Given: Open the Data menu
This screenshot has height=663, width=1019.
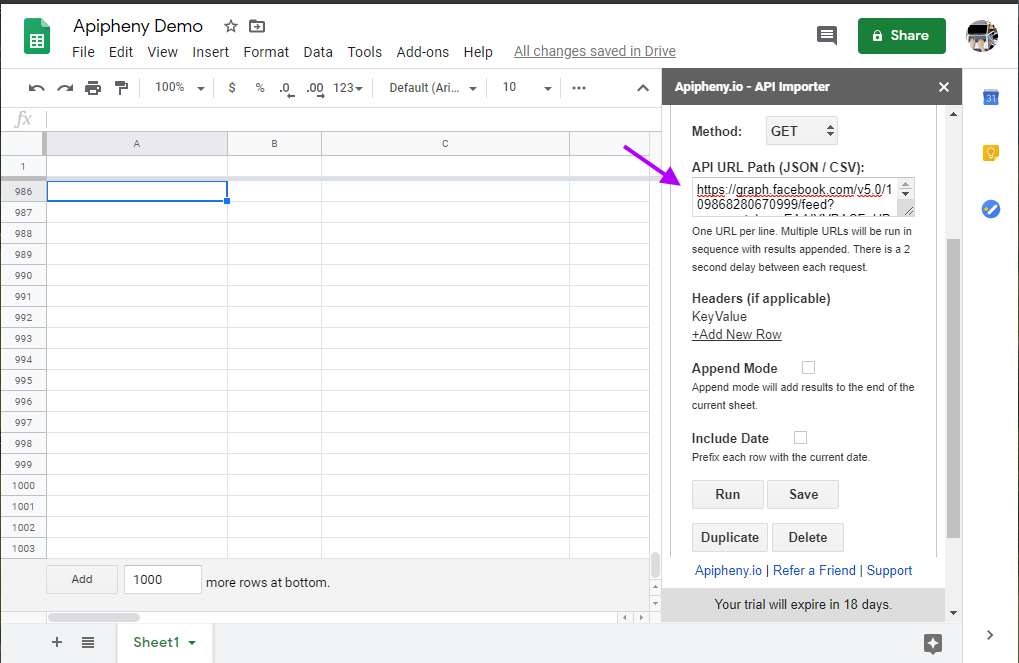Looking at the screenshot, I should click(x=318, y=52).
